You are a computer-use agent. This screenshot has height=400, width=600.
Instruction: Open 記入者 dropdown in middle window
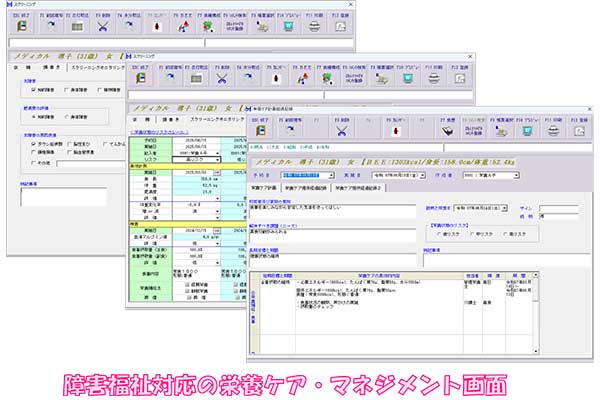pyautogui.click(x=218, y=153)
